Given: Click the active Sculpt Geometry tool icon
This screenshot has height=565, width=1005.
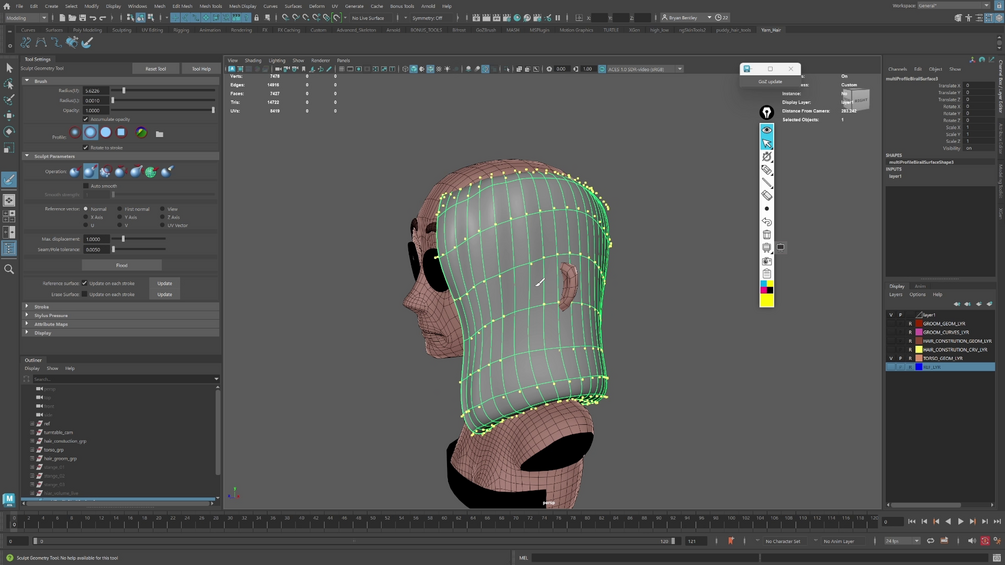Looking at the screenshot, I should pos(9,180).
